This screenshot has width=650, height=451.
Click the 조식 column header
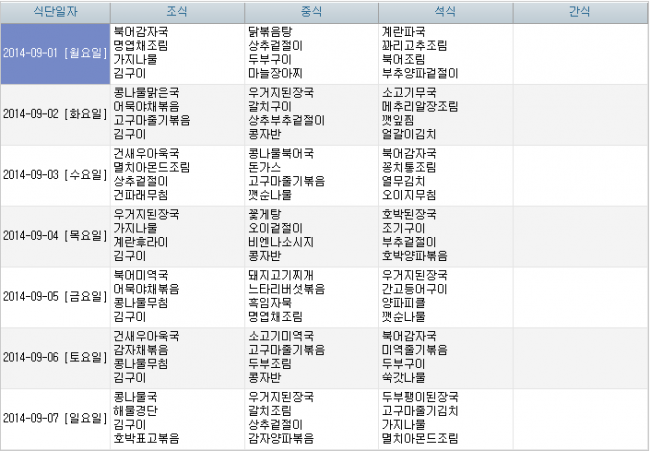pos(176,12)
